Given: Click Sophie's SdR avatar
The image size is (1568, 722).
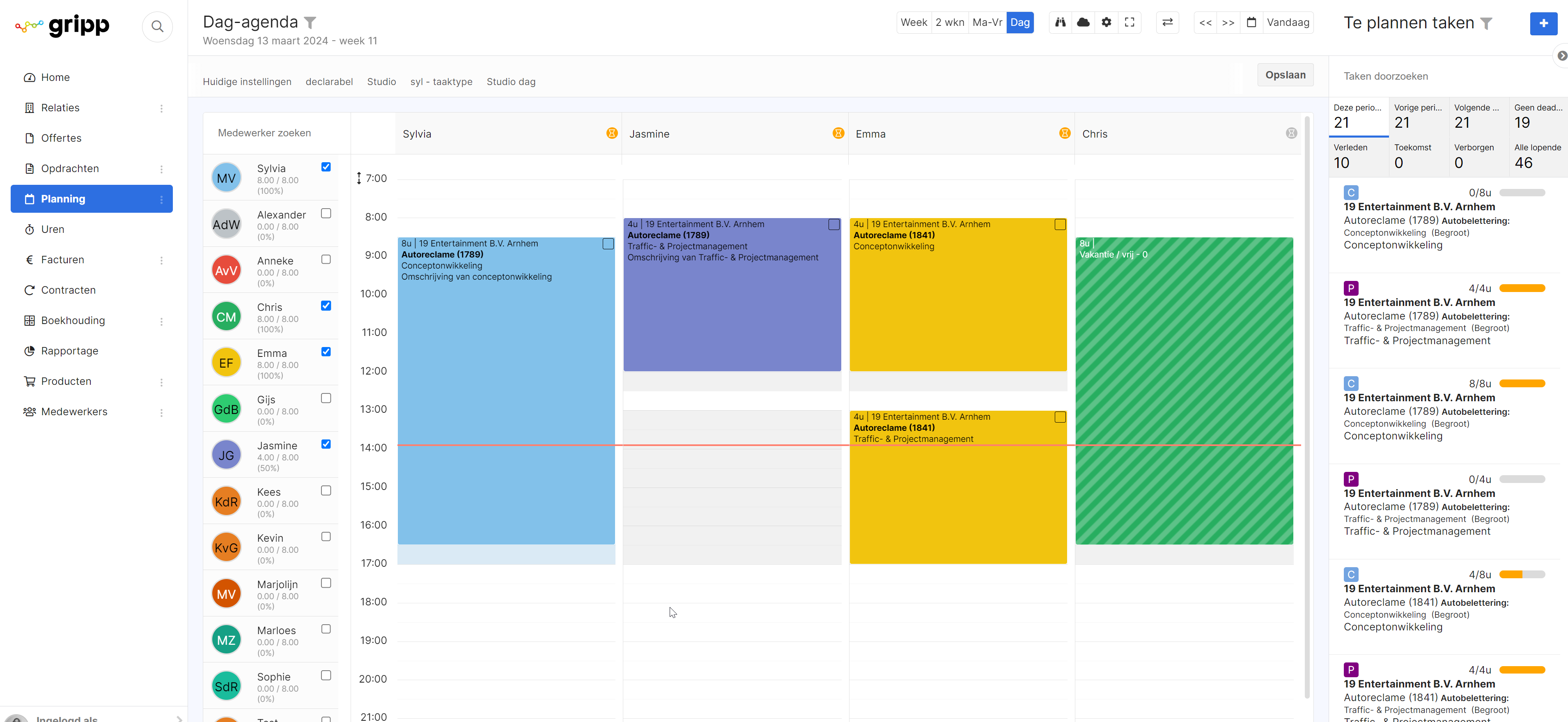Looking at the screenshot, I should (226, 686).
